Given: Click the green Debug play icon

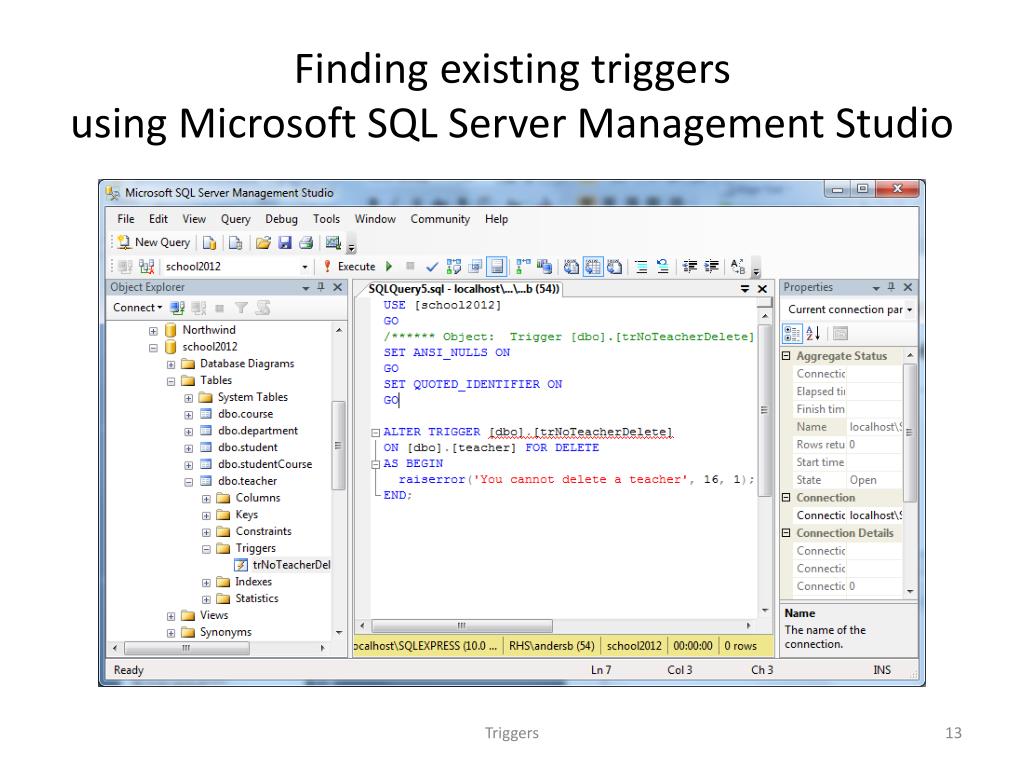Looking at the screenshot, I should (x=389, y=266).
